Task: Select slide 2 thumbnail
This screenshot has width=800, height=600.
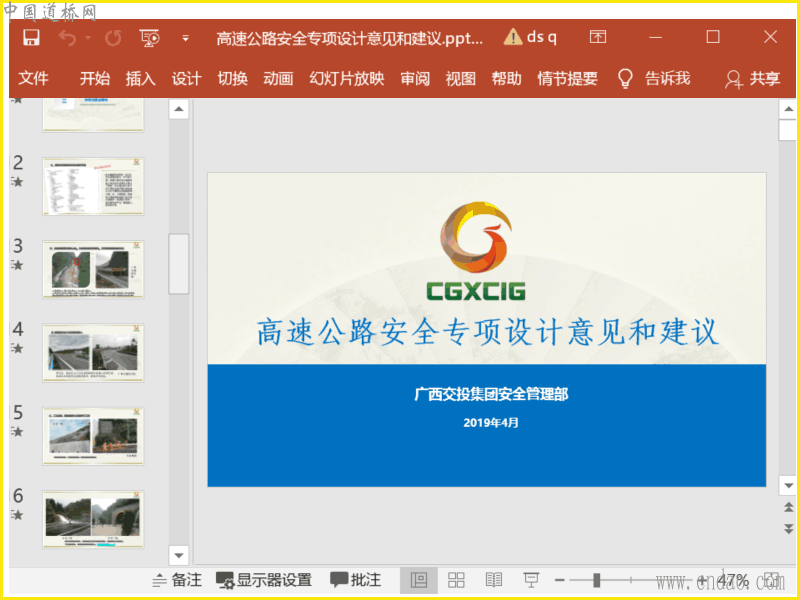Action: tap(93, 186)
